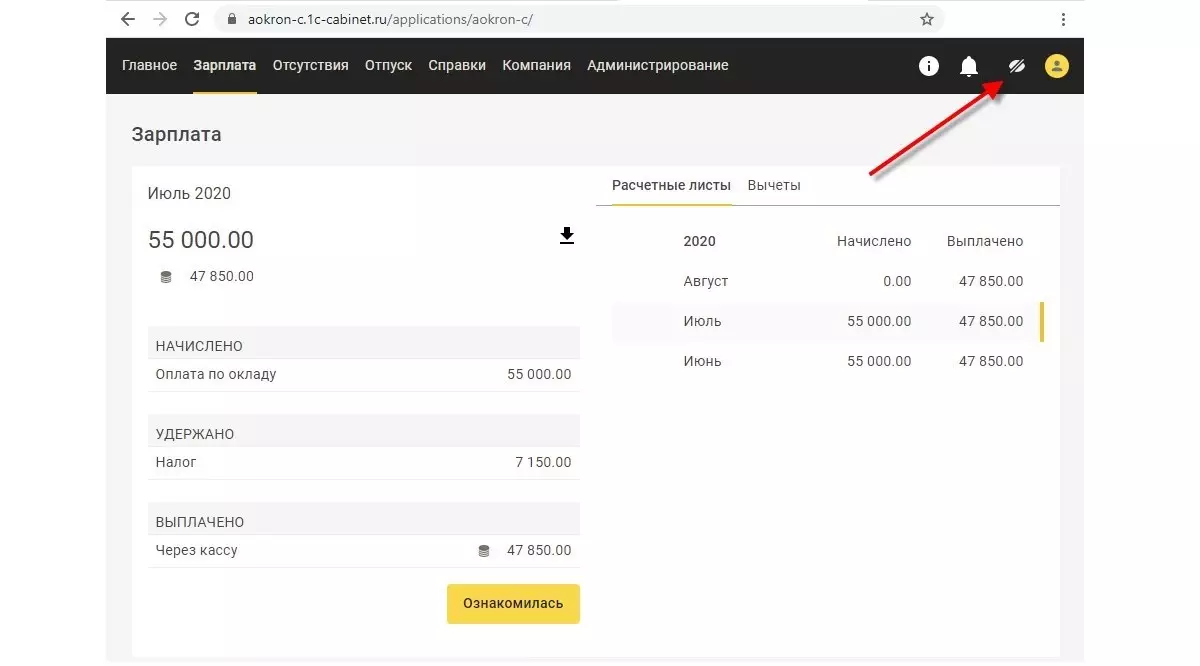Open the Компания section
The image size is (1200, 666).
(x=536, y=66)
